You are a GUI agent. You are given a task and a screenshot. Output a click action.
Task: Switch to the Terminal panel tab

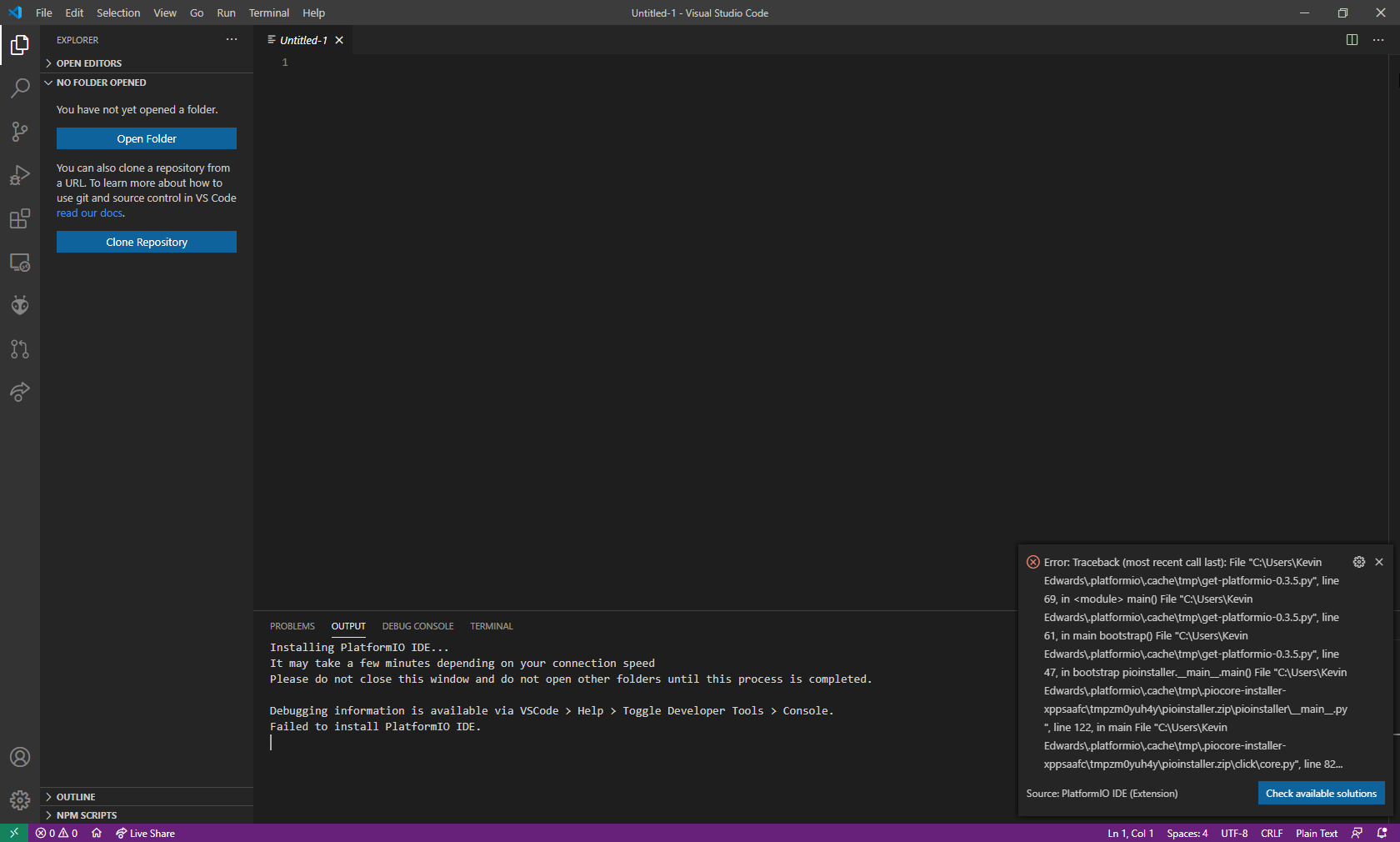tap(492, 626)
